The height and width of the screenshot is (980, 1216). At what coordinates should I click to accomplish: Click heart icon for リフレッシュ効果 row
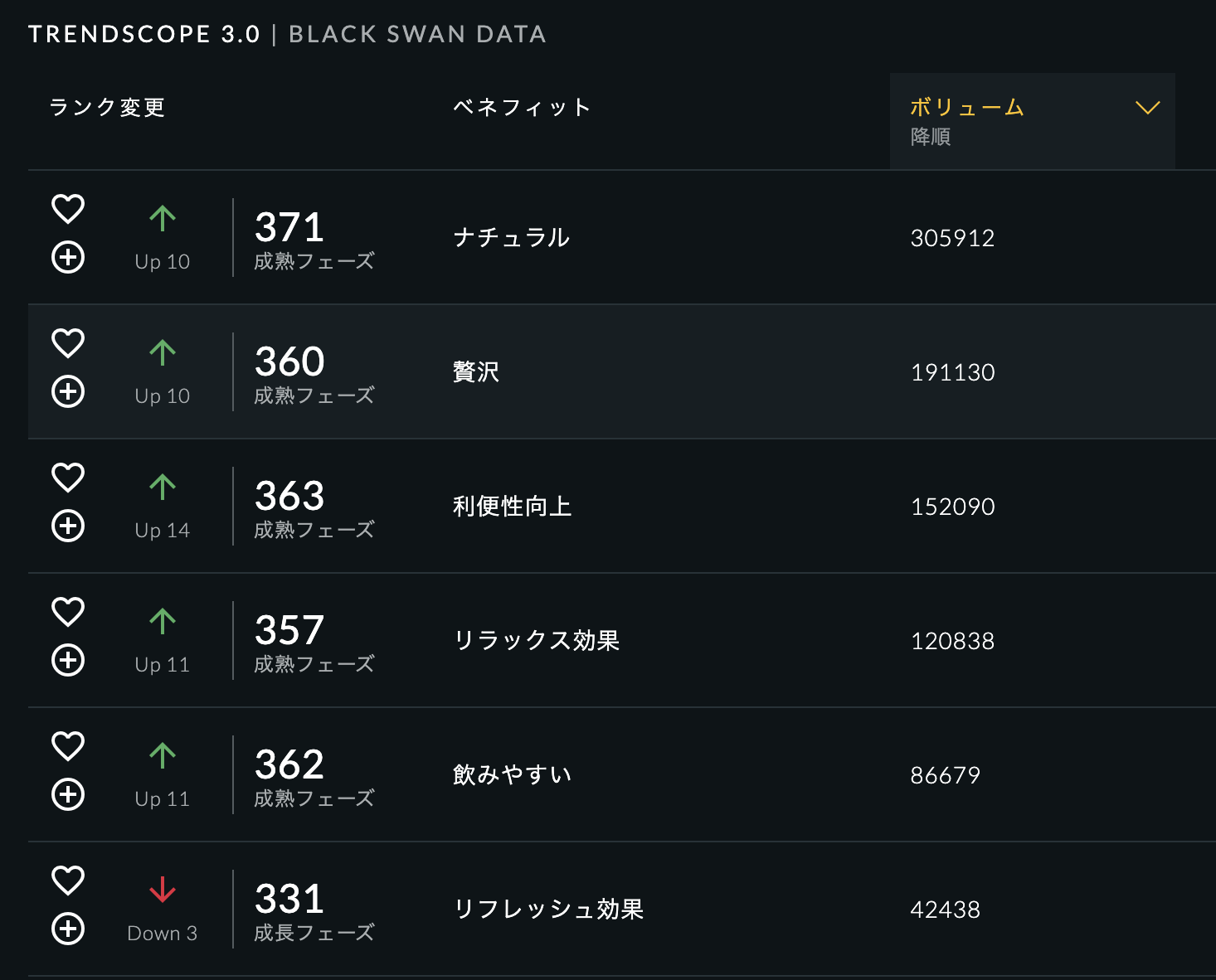coord(68,881)
